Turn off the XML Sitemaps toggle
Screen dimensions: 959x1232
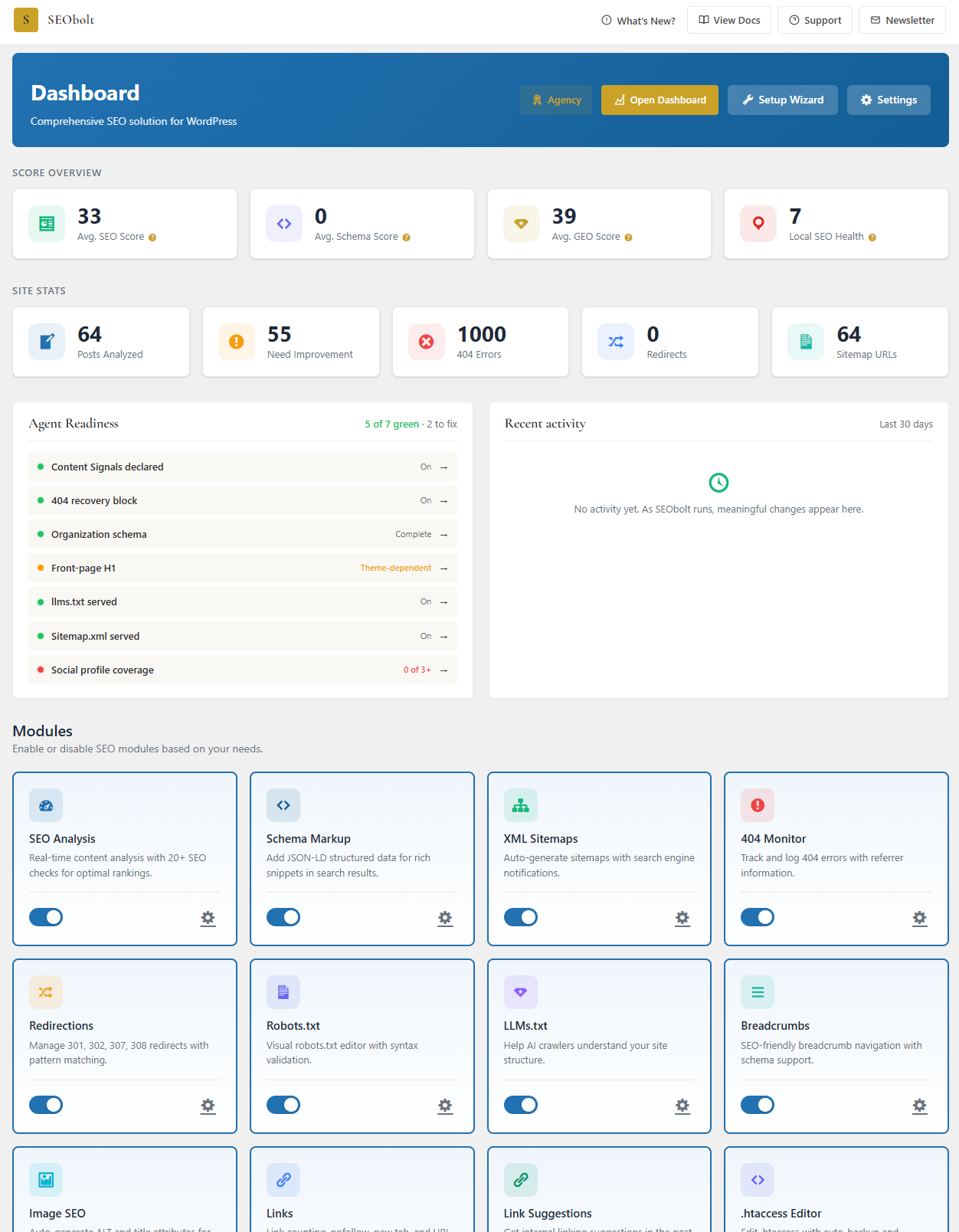tap(521, 917)
